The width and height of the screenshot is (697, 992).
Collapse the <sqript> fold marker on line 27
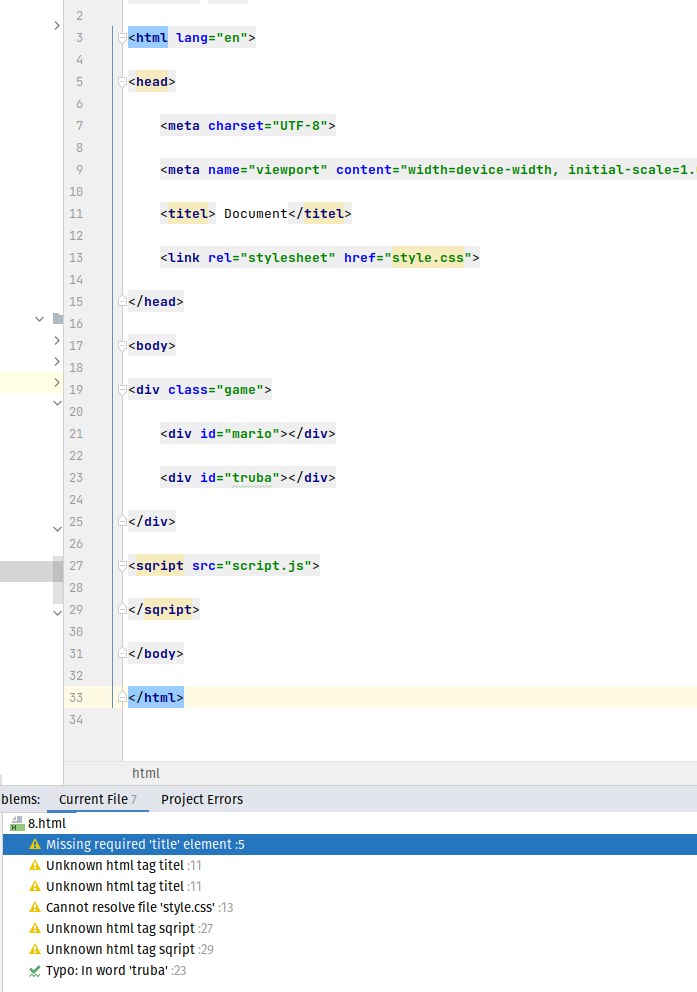122,566
